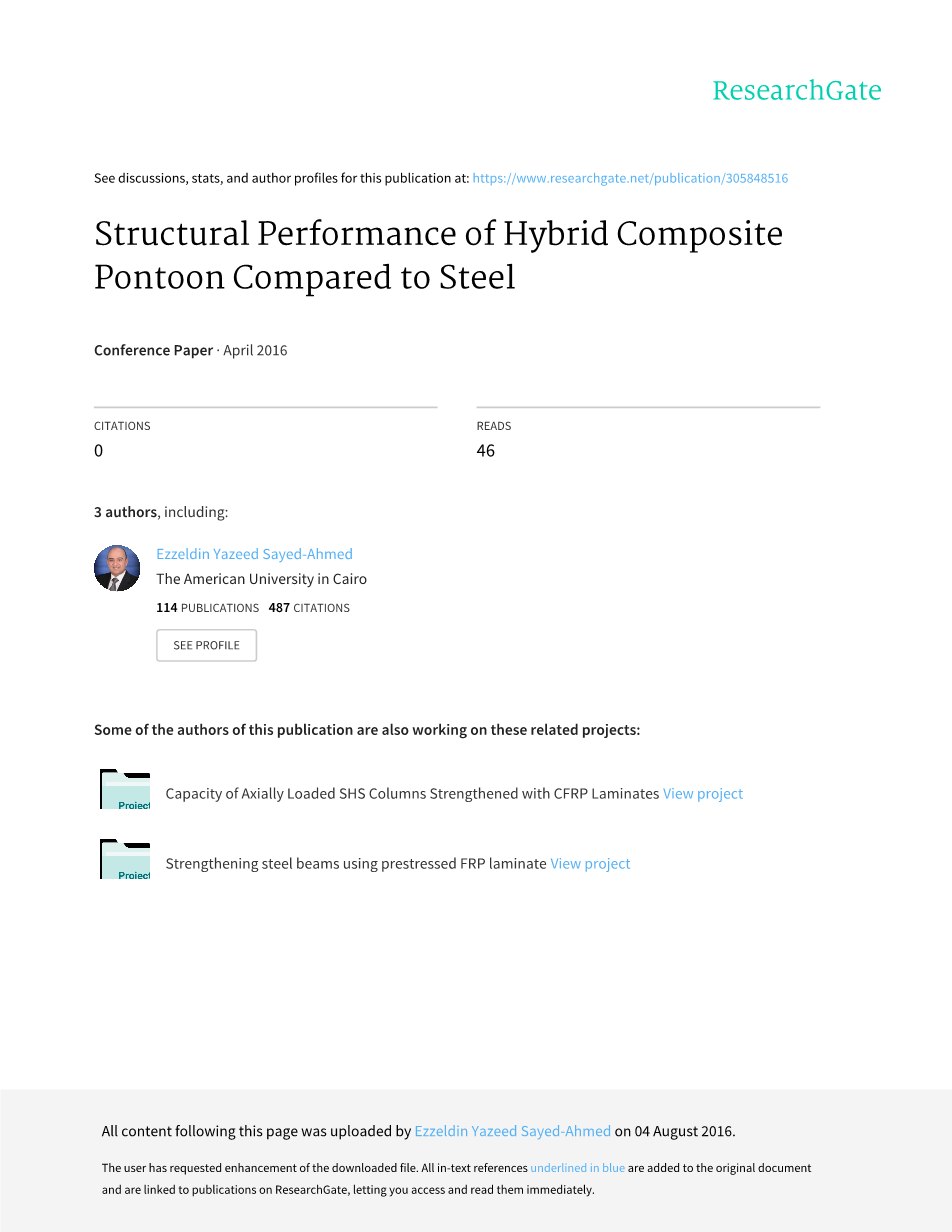
Task: Click the 'Strengthening steel beams' project title text
Action: [x=355, y=864]
